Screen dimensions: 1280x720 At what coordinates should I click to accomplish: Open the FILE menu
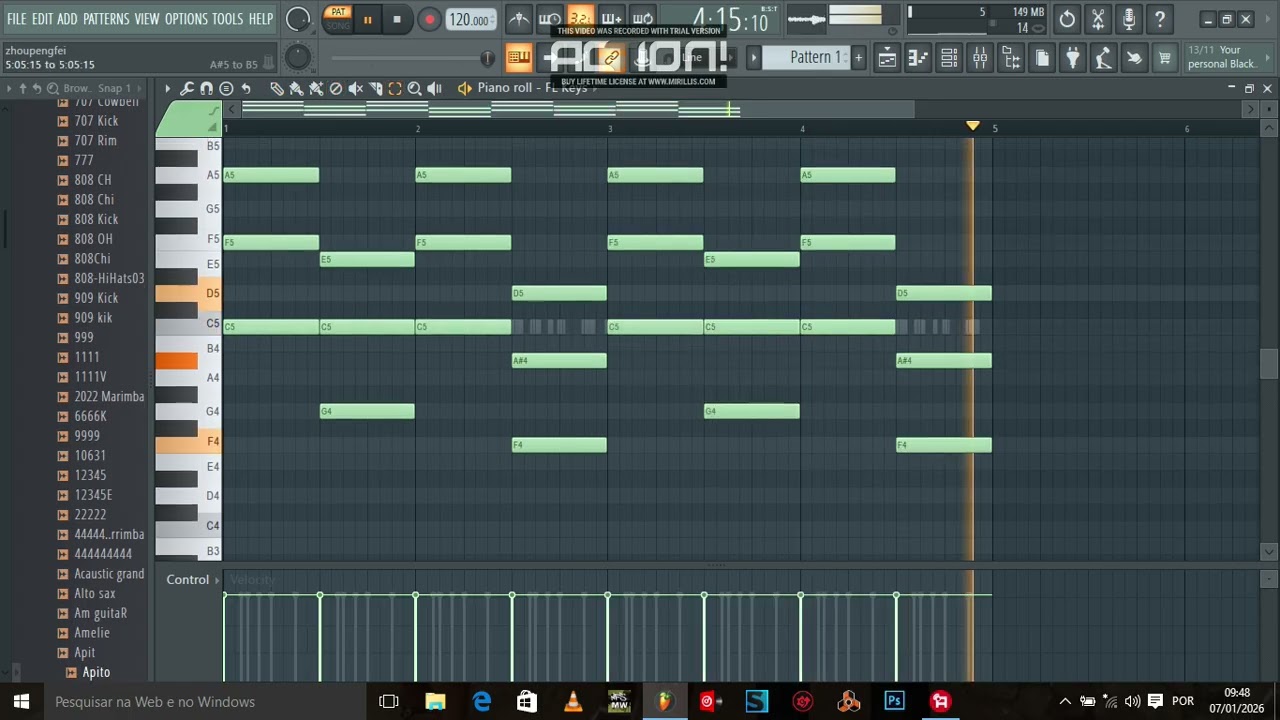[17, 19]
